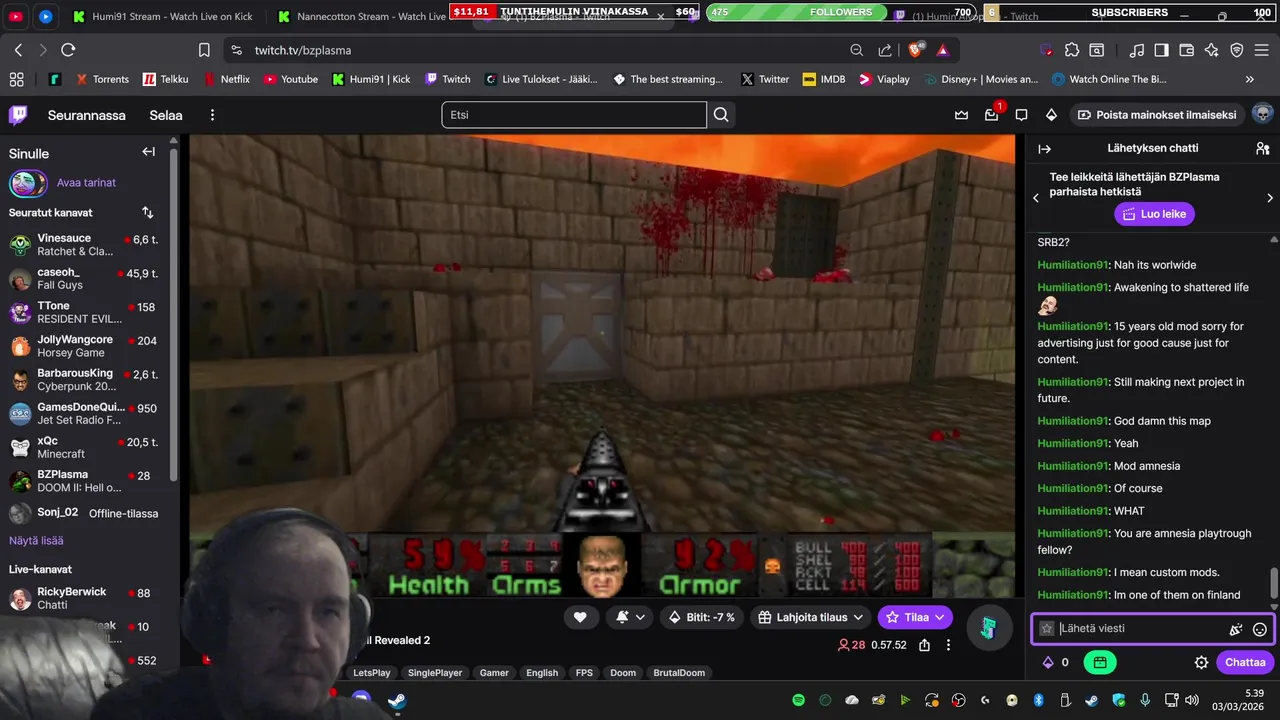Switch to Humi91 Stream Kick browser tab

coord(163,16)
